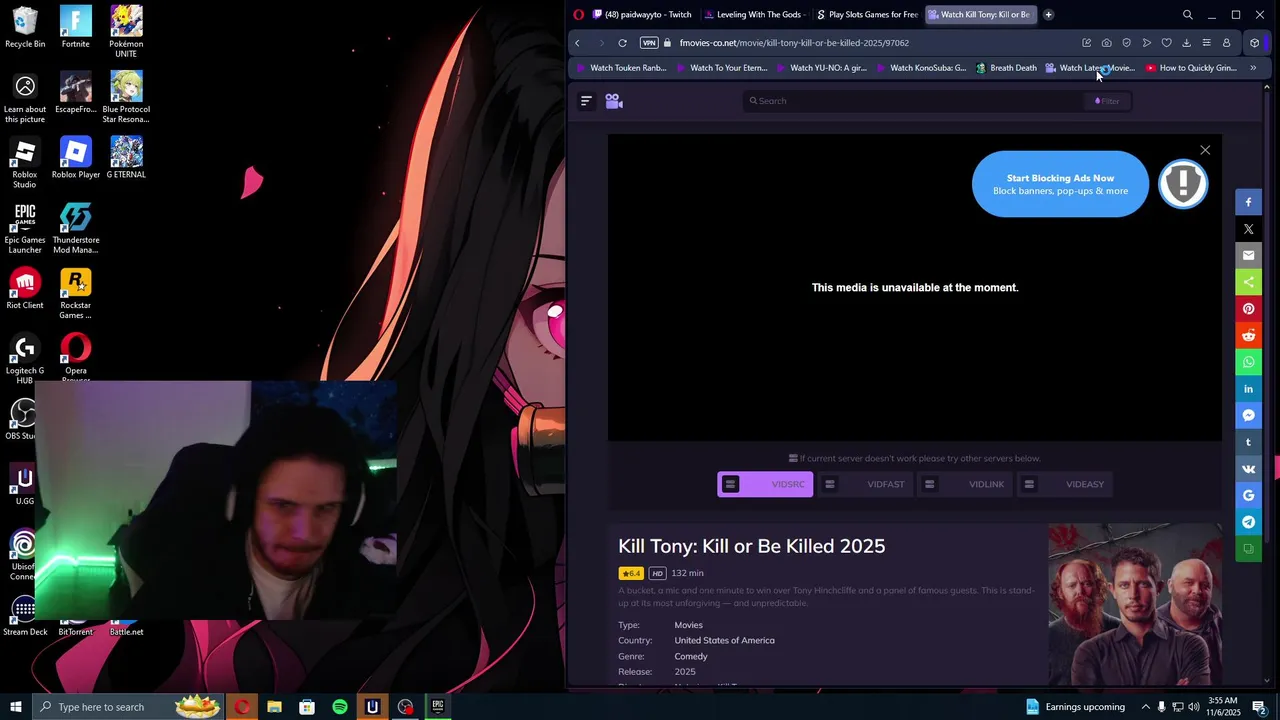This screenshot has height=720, width=1280.
Task: Open Spotify from the taskbar
Action: tap(340, 707)
